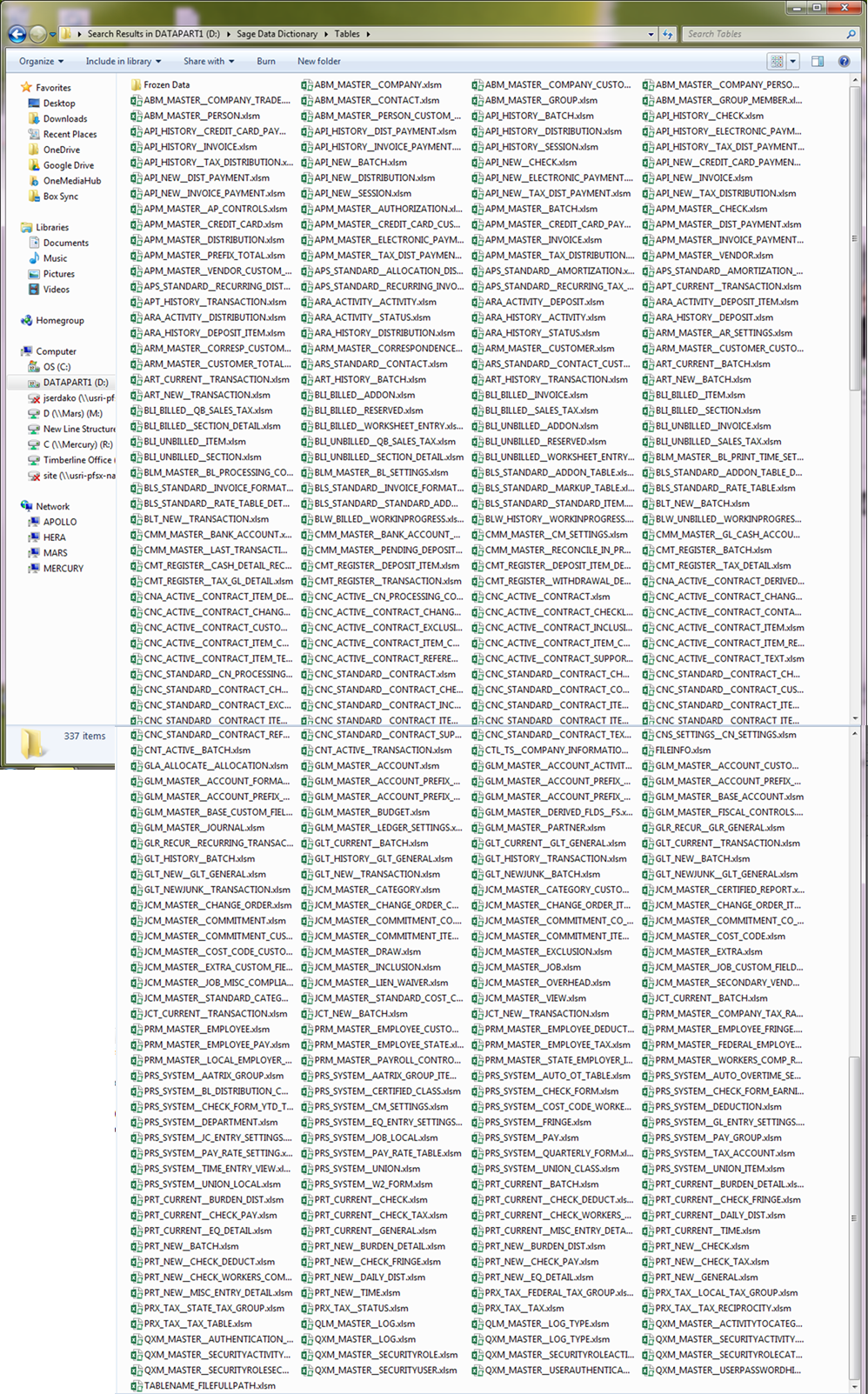The height and width of the screenshot is (1394, 868).
Task: Select file CNC_ACTIVE__CONTRACT.xlsm
Action: (x=541, y=597)
